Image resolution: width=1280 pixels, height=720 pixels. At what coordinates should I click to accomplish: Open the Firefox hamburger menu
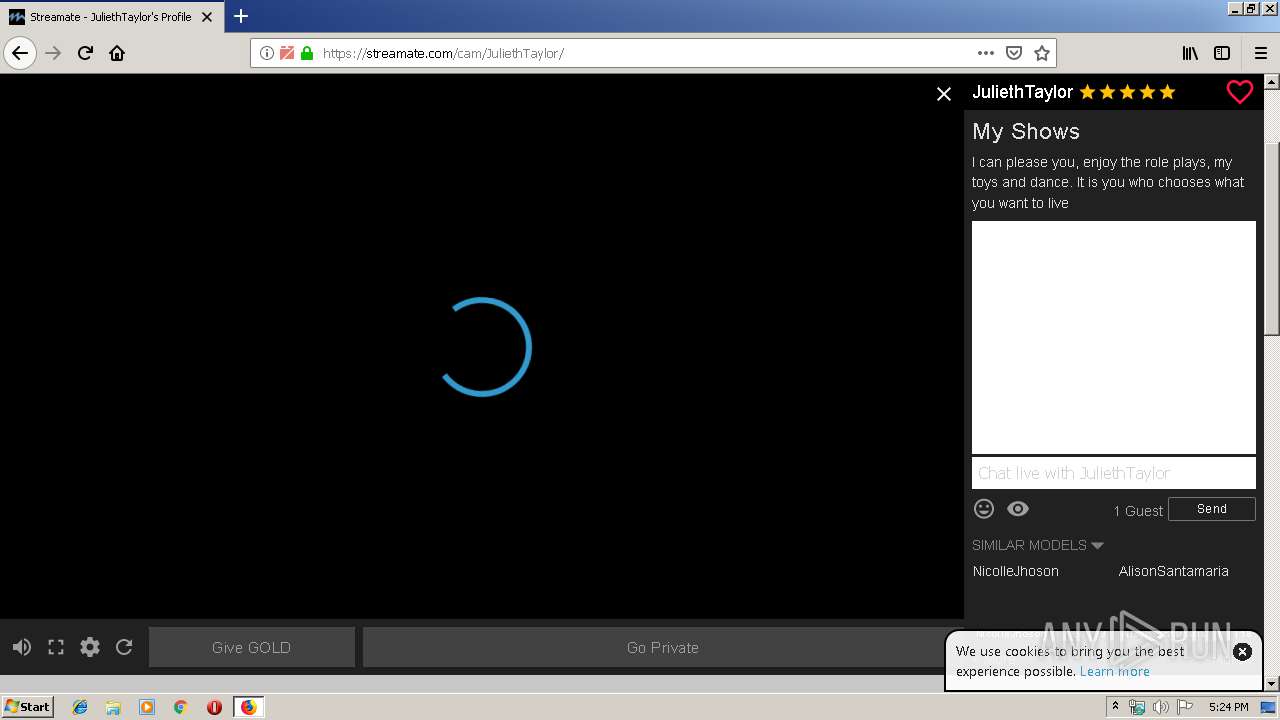pyautogui.click(x=1261, y=53)
